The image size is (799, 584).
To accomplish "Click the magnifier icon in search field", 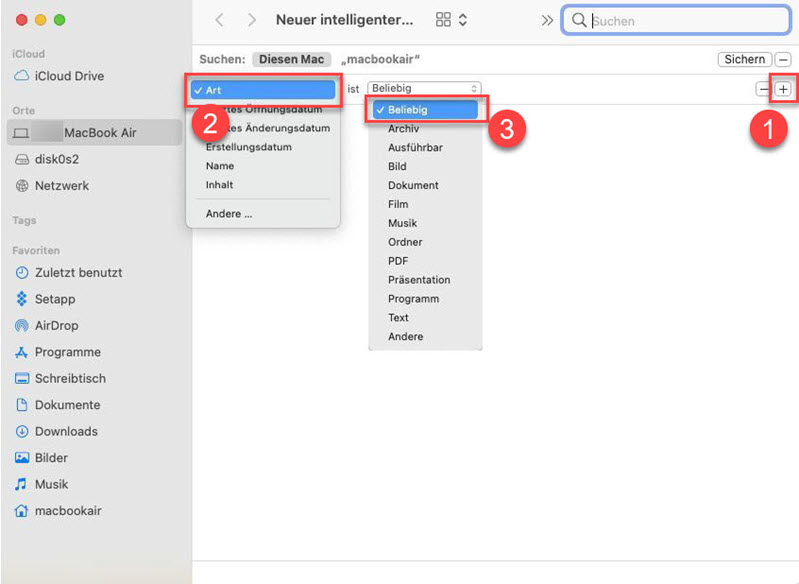I will pos(579,20).
